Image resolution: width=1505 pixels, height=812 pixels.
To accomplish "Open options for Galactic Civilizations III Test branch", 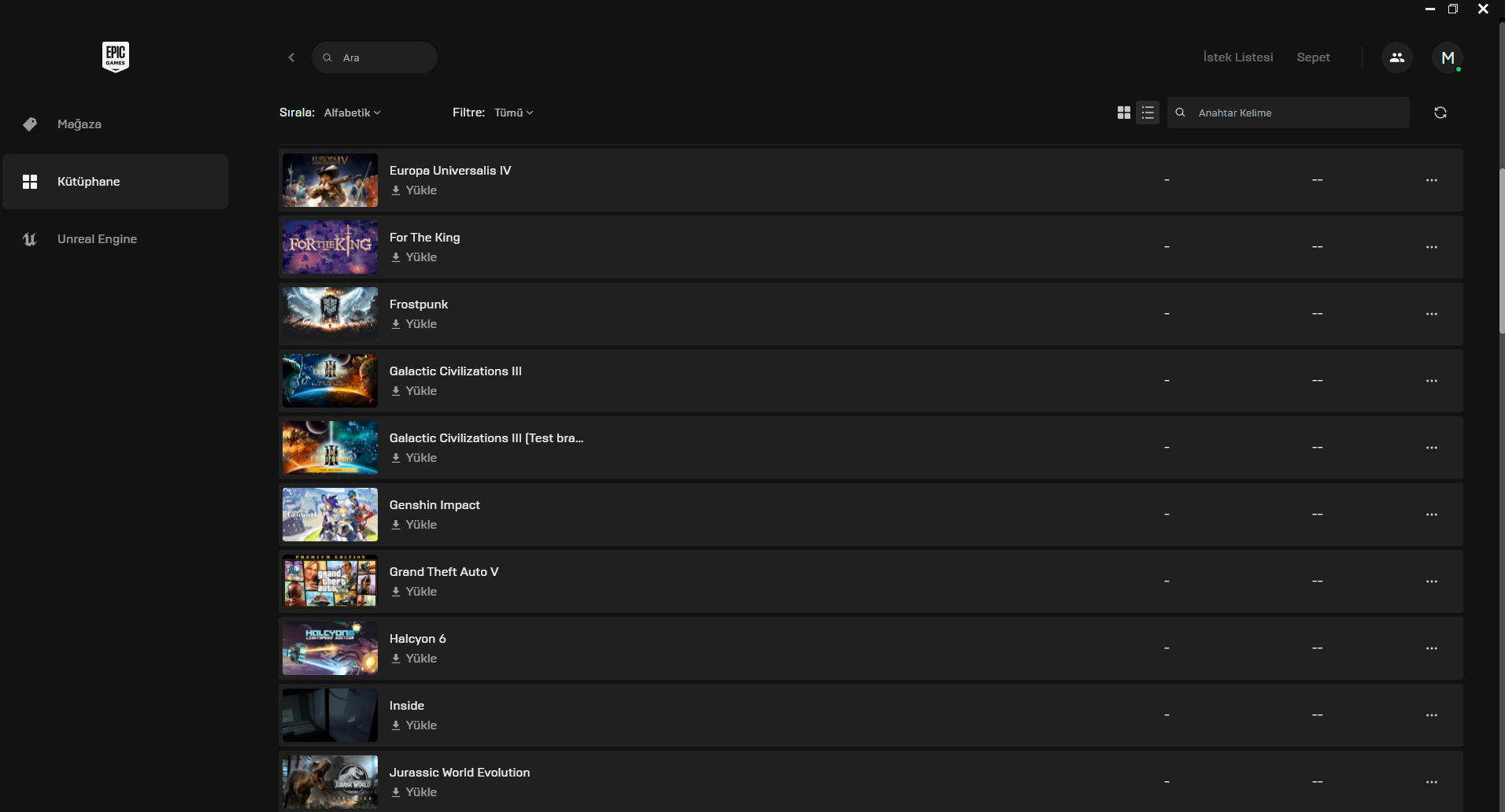I will 1432,448.
